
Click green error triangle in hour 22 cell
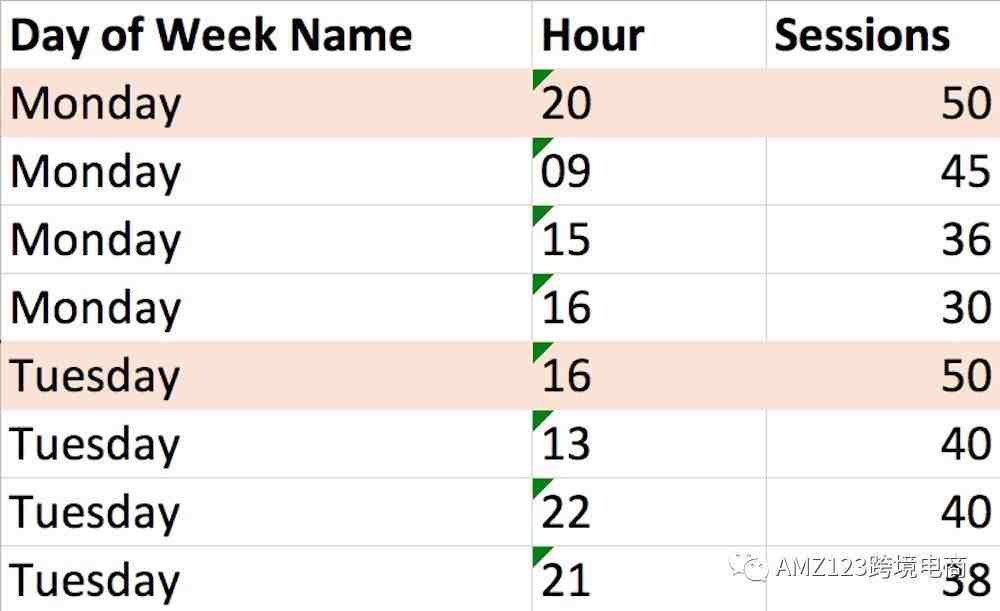(541, 486)
